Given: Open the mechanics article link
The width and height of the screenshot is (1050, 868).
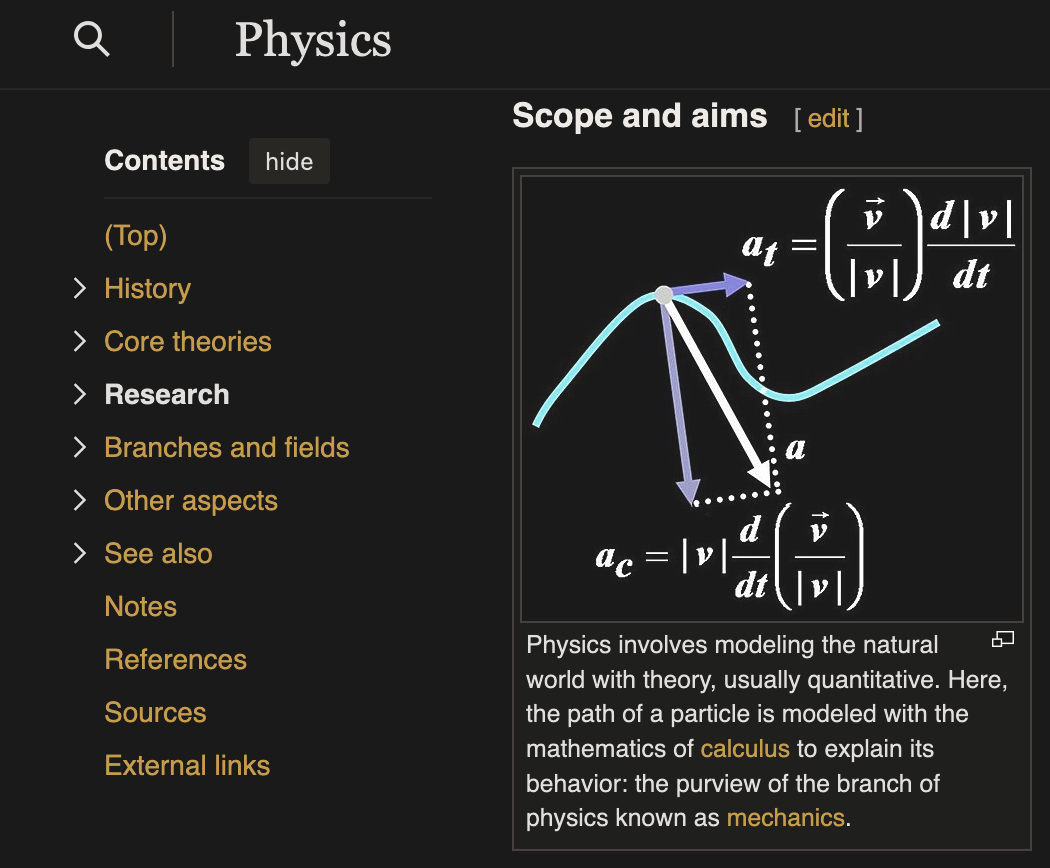Looking at the screenshot, I should pos(786,817).
